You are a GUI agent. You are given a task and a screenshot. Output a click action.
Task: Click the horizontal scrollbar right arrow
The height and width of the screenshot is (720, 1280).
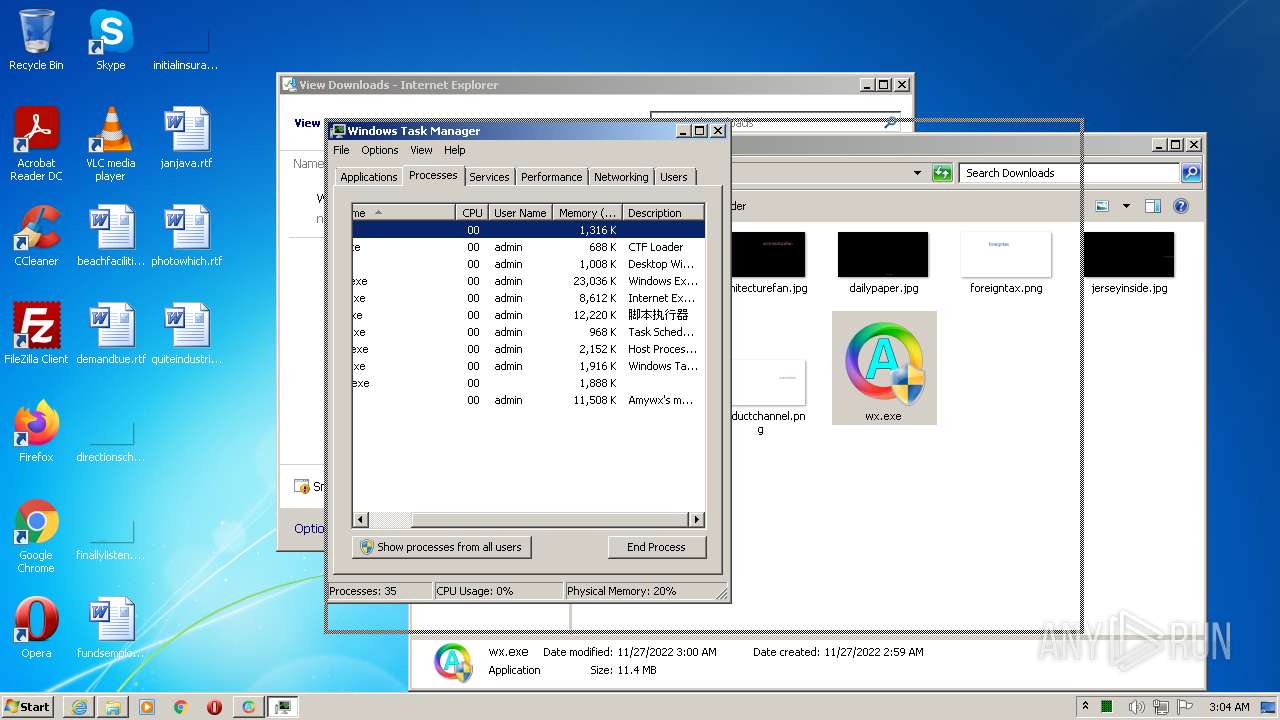click(x=697, y=520)
